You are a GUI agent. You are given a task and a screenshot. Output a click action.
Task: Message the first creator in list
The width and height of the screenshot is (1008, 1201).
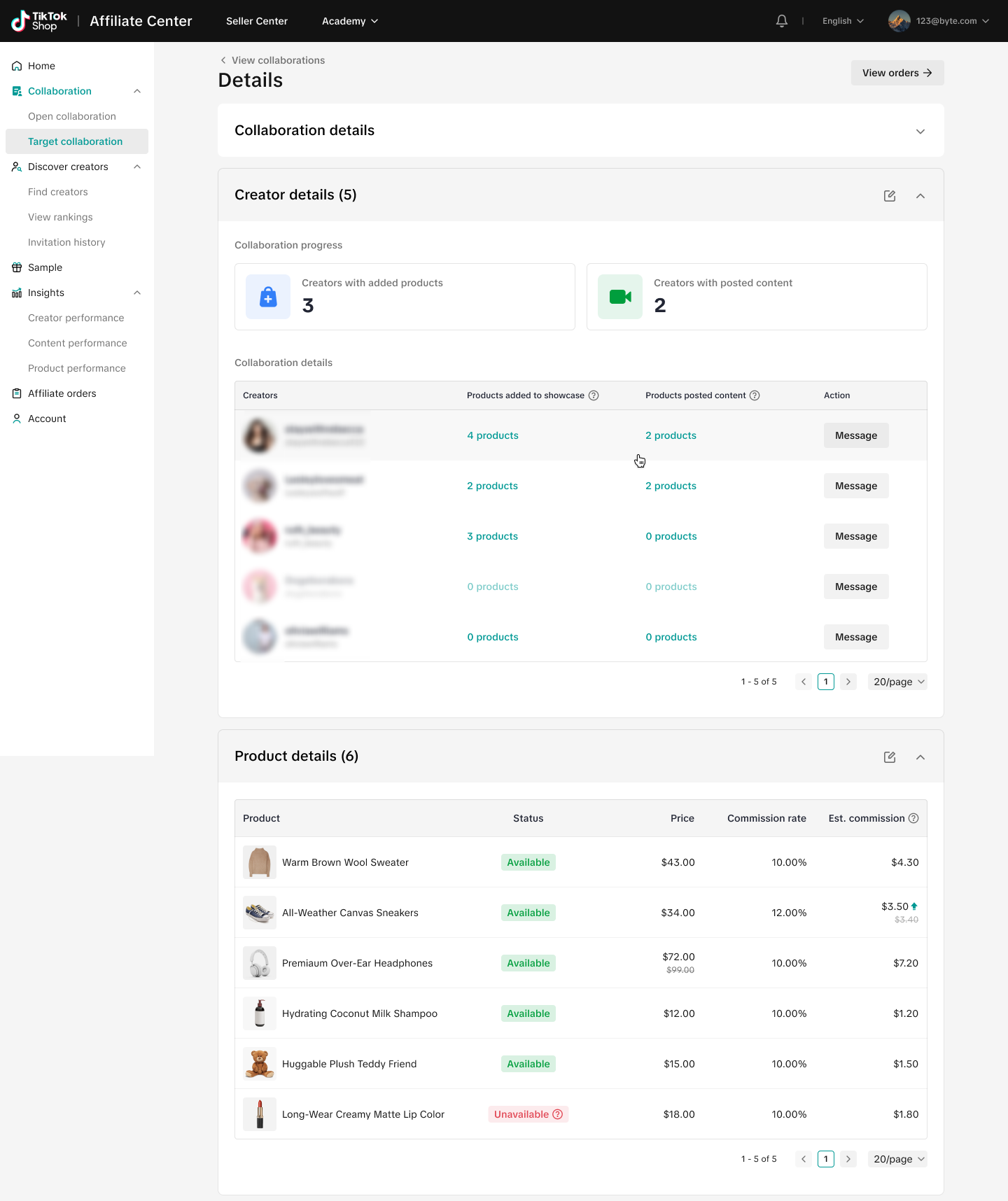pyautogui.click(x=855, y=435)
